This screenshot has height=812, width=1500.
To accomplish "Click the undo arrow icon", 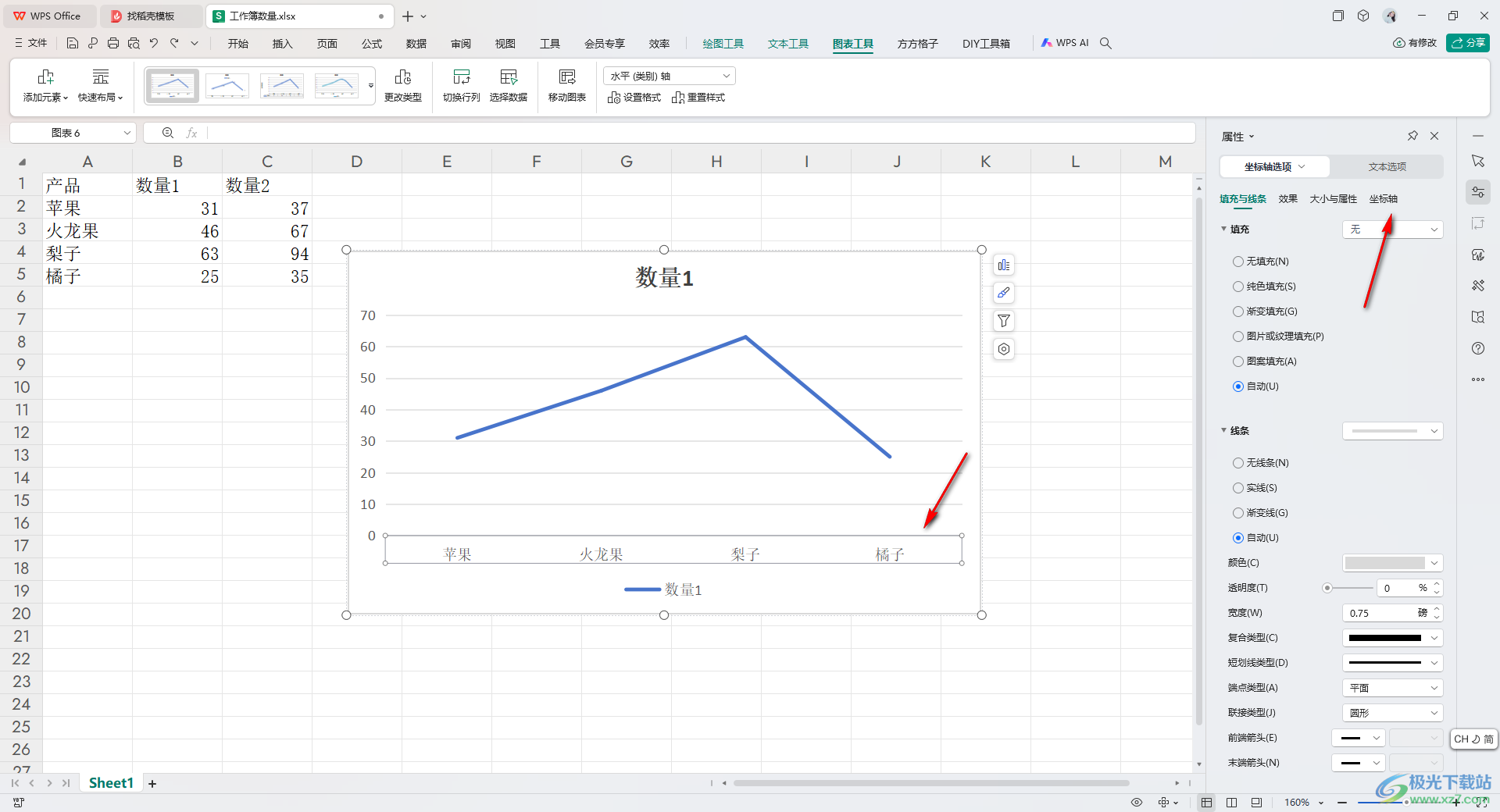I will [154, 43].
